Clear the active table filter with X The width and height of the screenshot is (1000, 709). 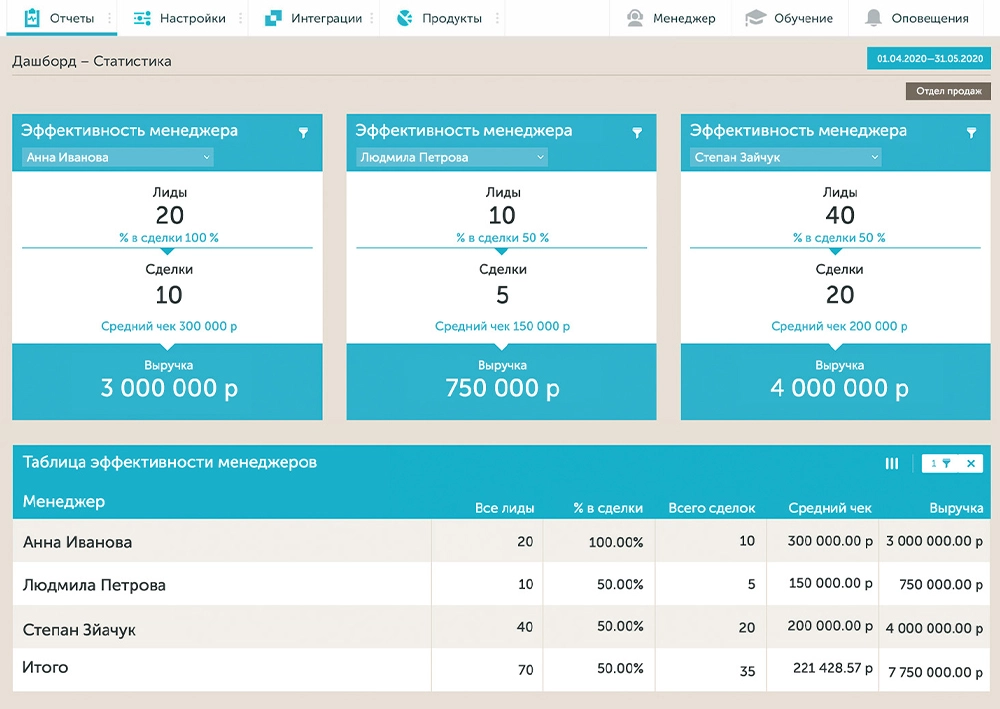(x=971, y=463)
